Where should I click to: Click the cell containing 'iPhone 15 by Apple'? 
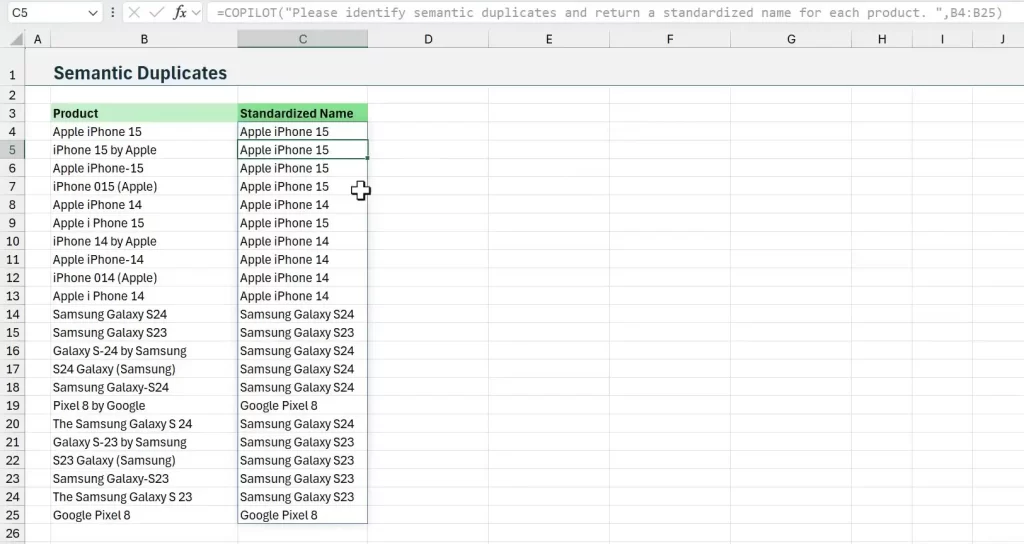[x=144, y=150]
